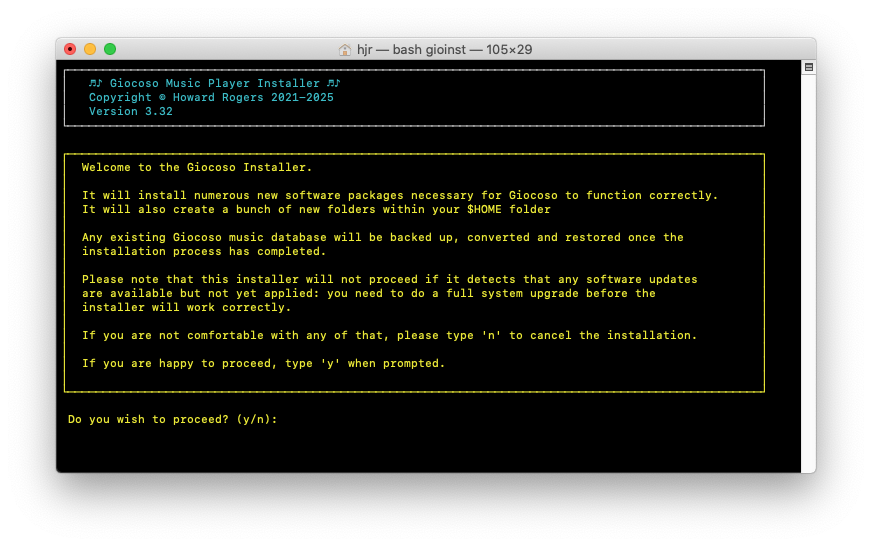
Task: Click the line about typing 'y' when prompted
Action: click(x=263, y=363)
